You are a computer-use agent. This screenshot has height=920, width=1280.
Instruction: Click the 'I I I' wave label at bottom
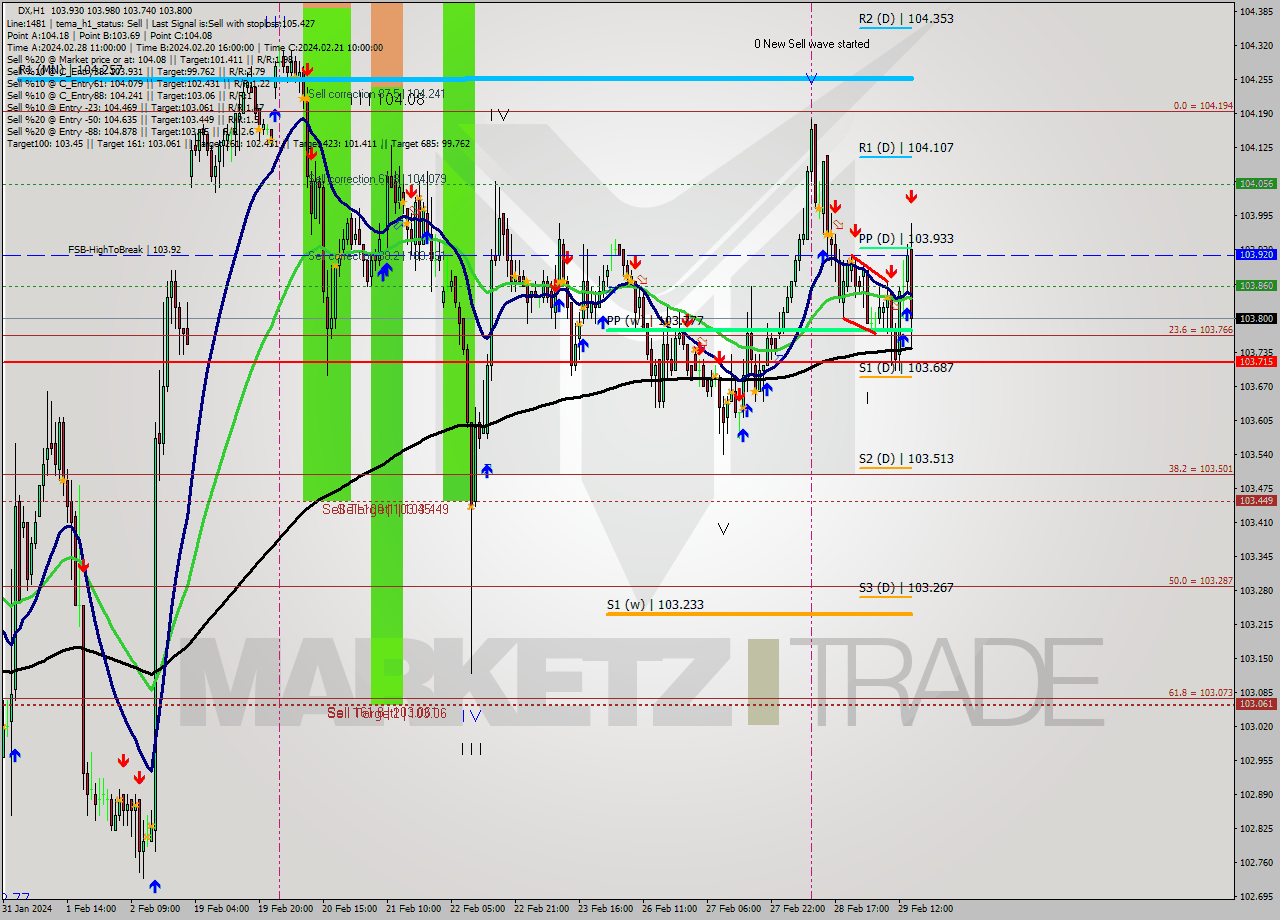[x=471, y=748]
